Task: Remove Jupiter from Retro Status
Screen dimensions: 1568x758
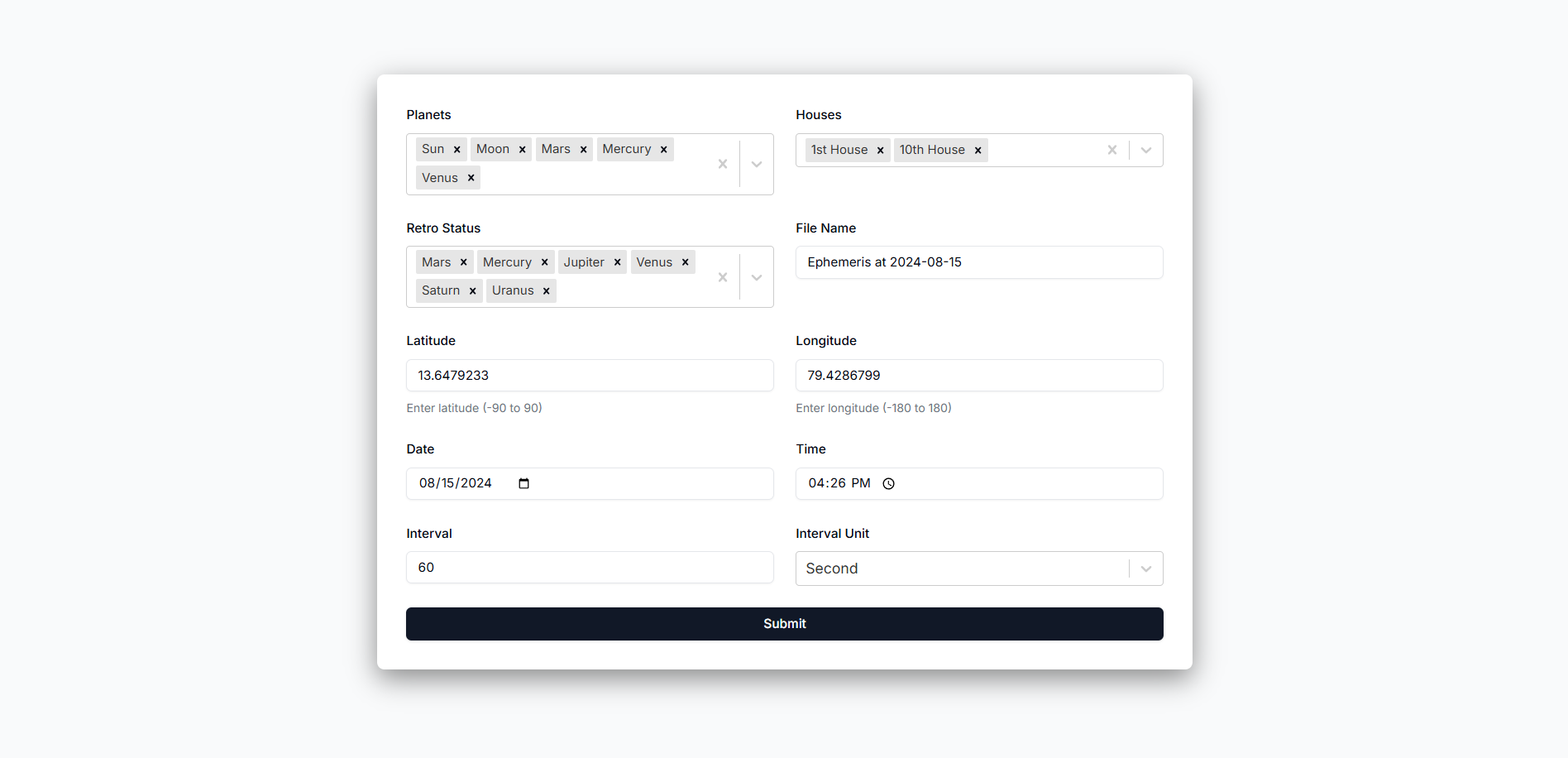Action: click(617, 262)
